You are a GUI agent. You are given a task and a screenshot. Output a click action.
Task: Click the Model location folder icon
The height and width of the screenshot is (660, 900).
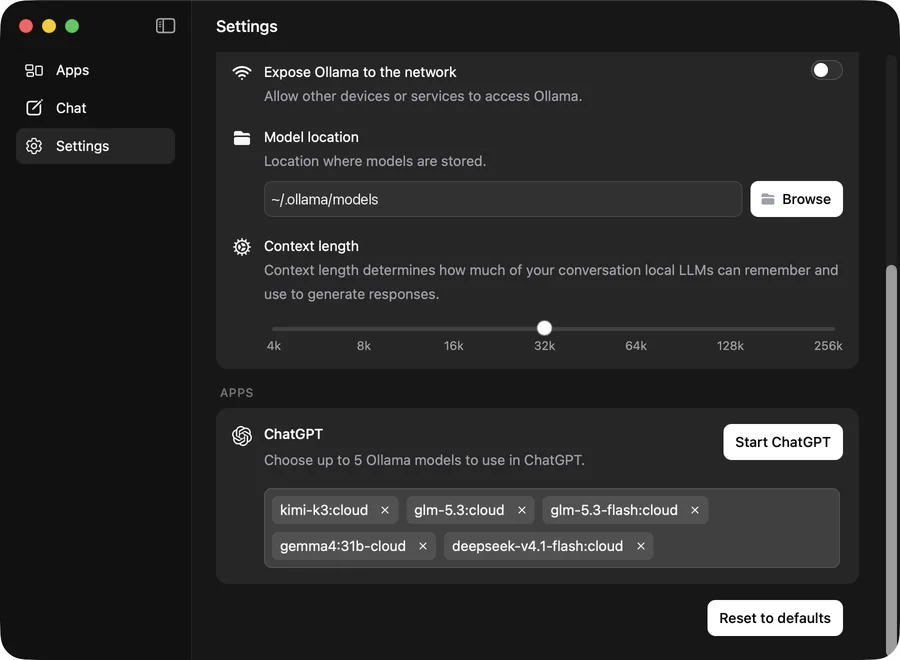click(242, 138)
